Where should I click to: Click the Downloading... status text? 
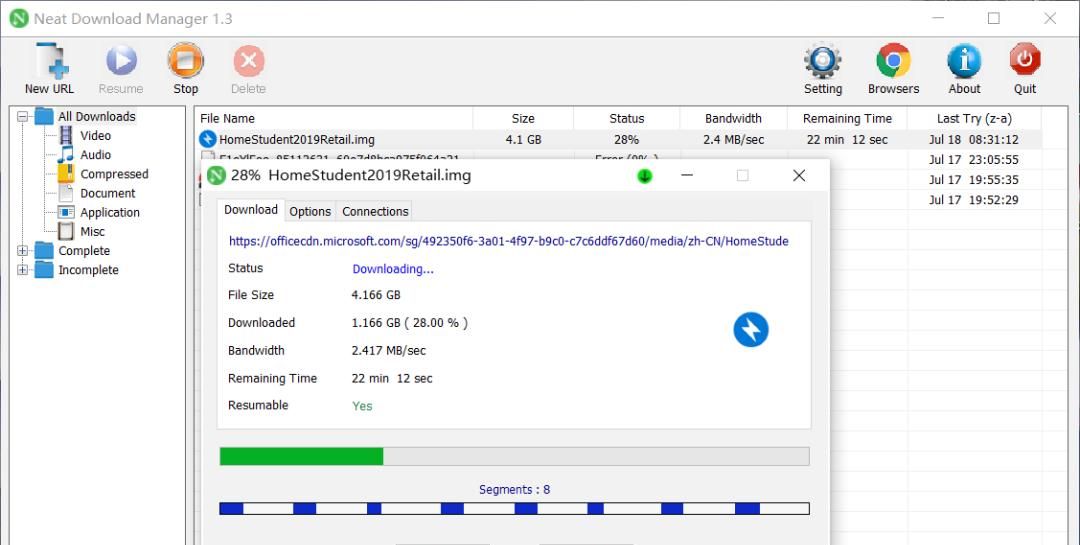click(393, 269)
